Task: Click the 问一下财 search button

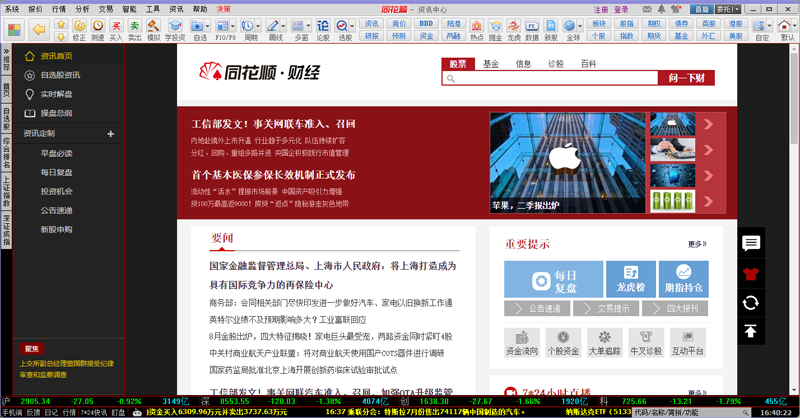Action: 692,78
